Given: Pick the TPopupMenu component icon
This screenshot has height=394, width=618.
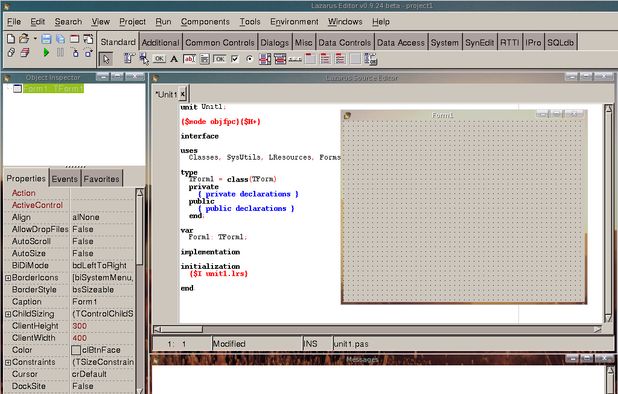Looking at the screenshot, I should 144,59.
